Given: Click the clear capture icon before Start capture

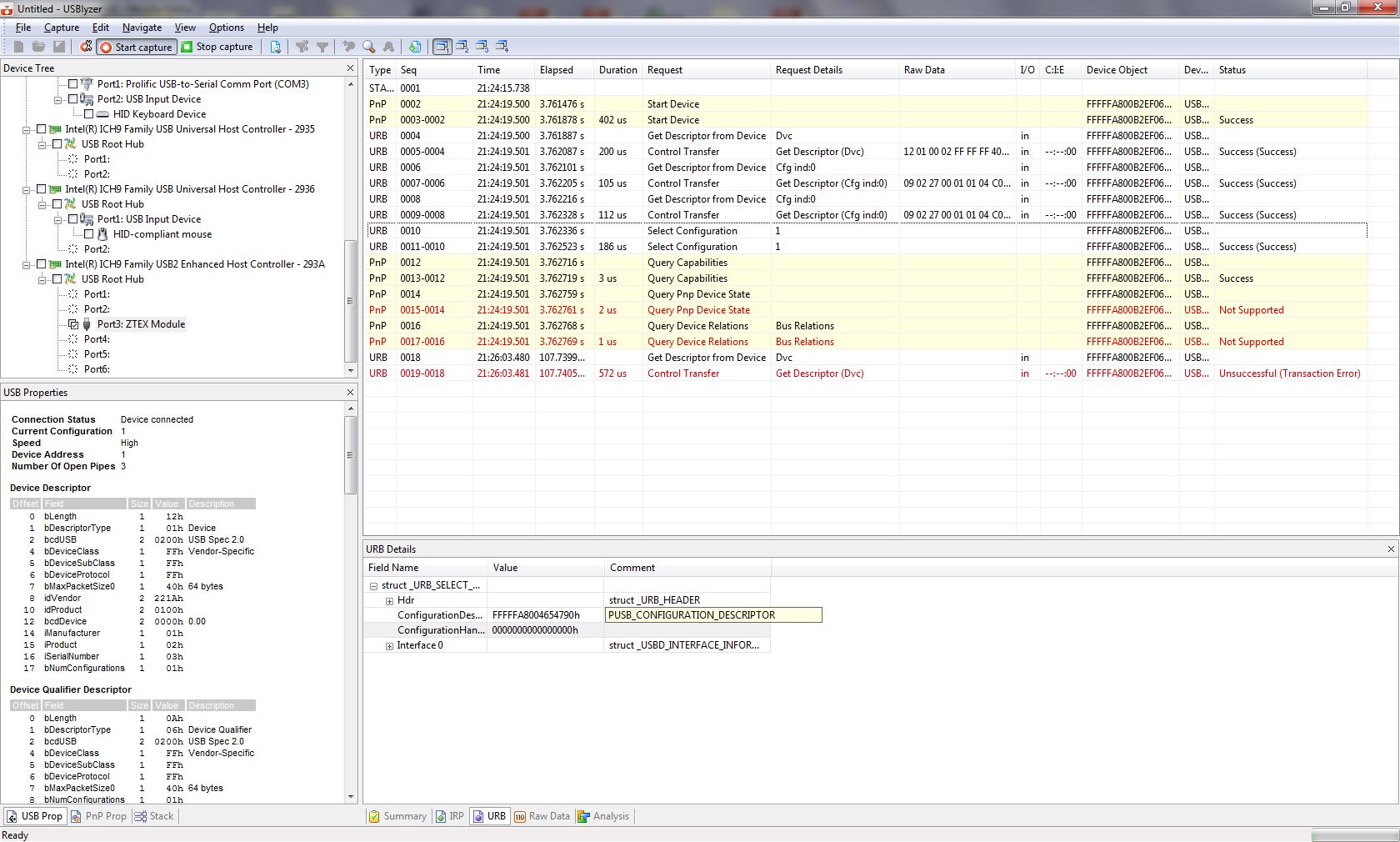Looking at the screenshot, I should (x=86, y=47).
